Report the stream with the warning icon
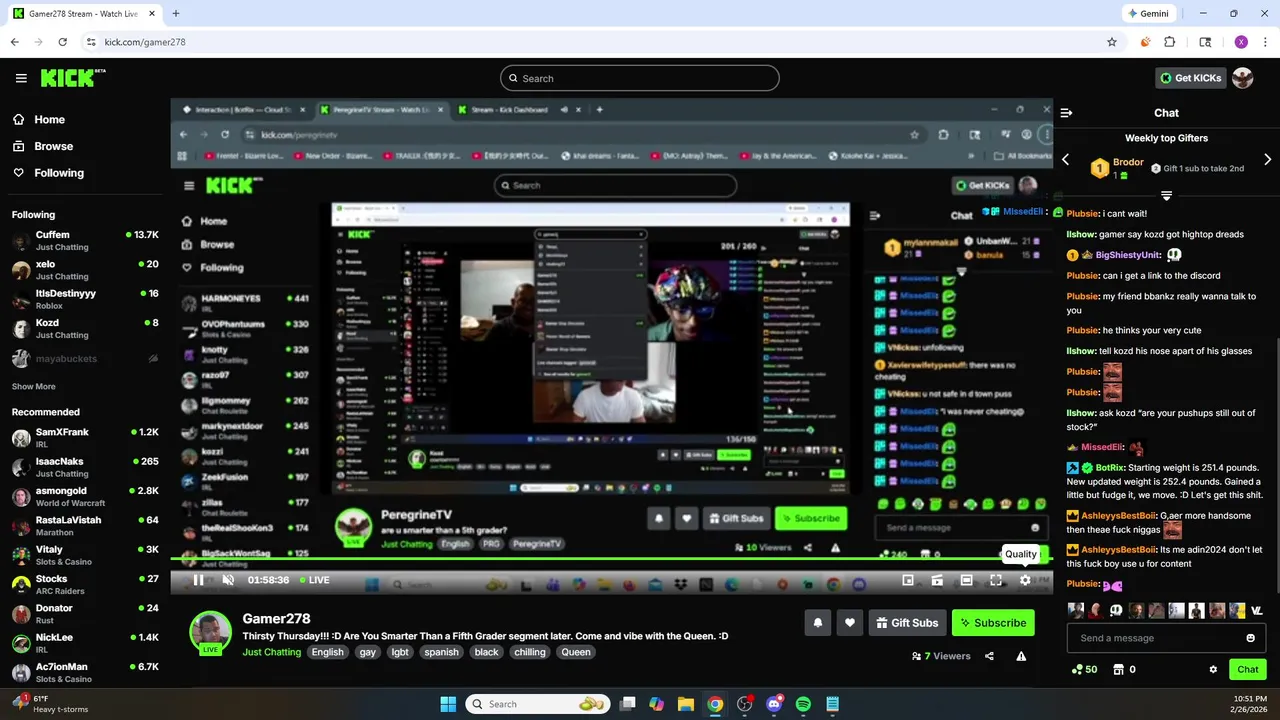This screenshot has height=720, width=1280. tap(1021, 656)
